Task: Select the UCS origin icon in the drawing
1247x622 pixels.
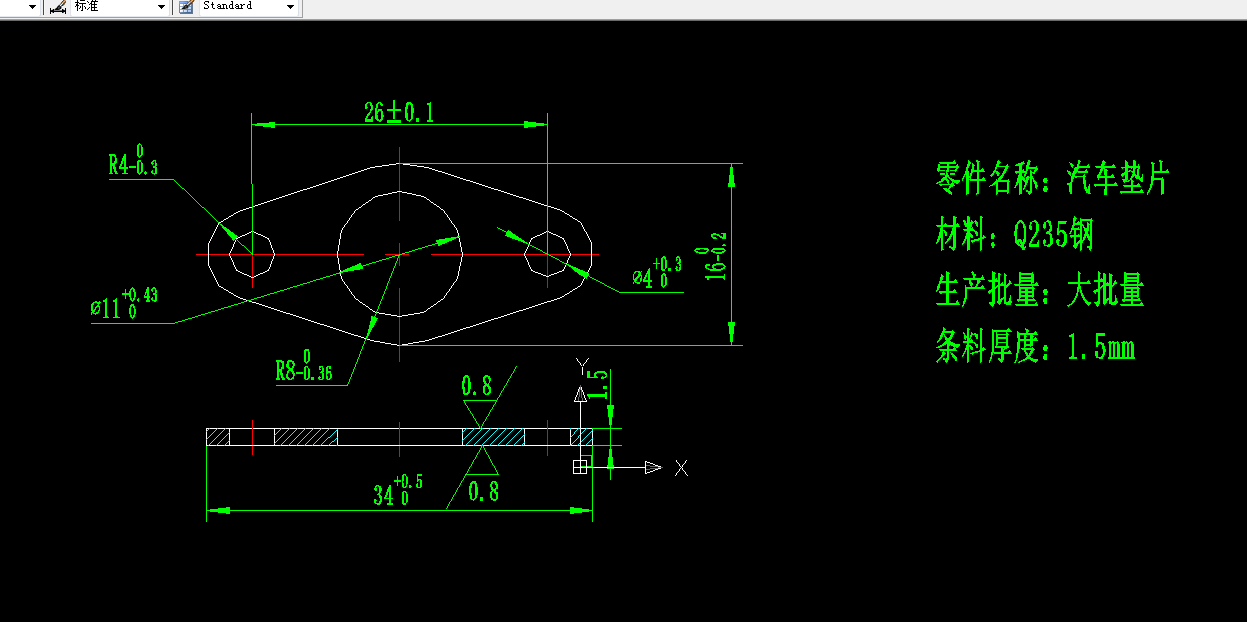Action: (579, 467)
